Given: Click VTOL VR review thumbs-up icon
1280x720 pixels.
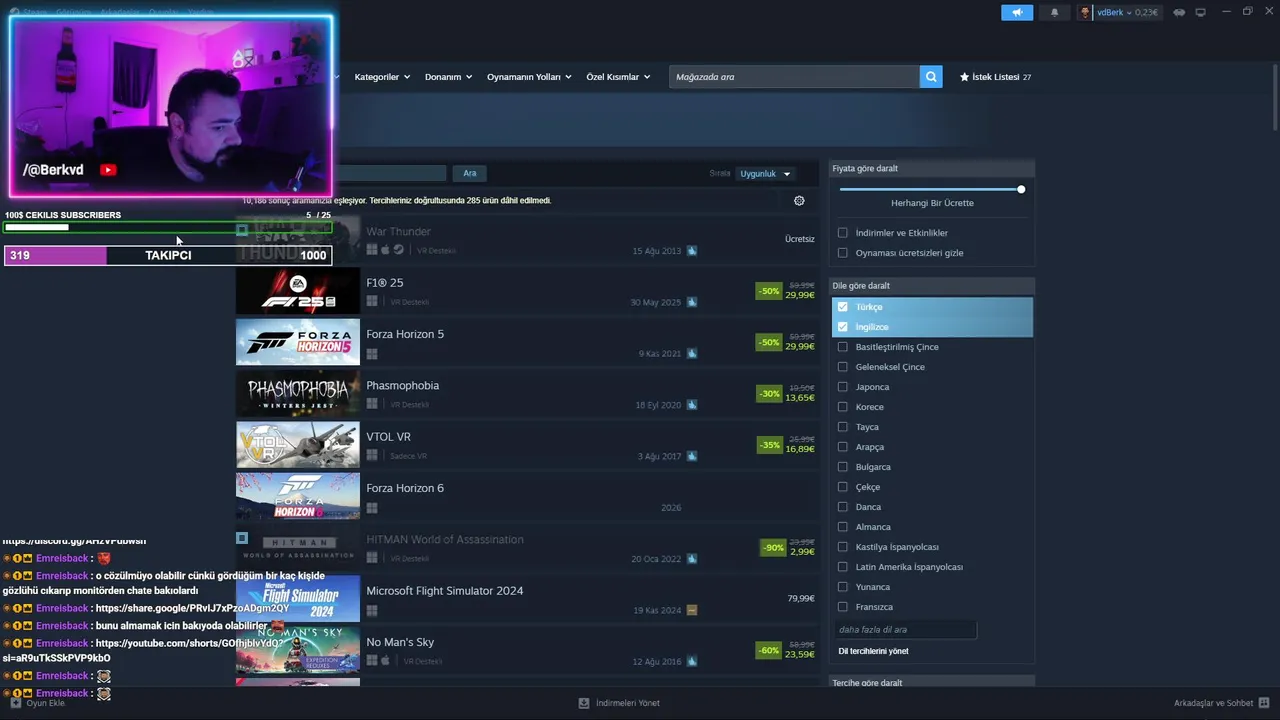Looking at the screenshot, I should 691,456.
